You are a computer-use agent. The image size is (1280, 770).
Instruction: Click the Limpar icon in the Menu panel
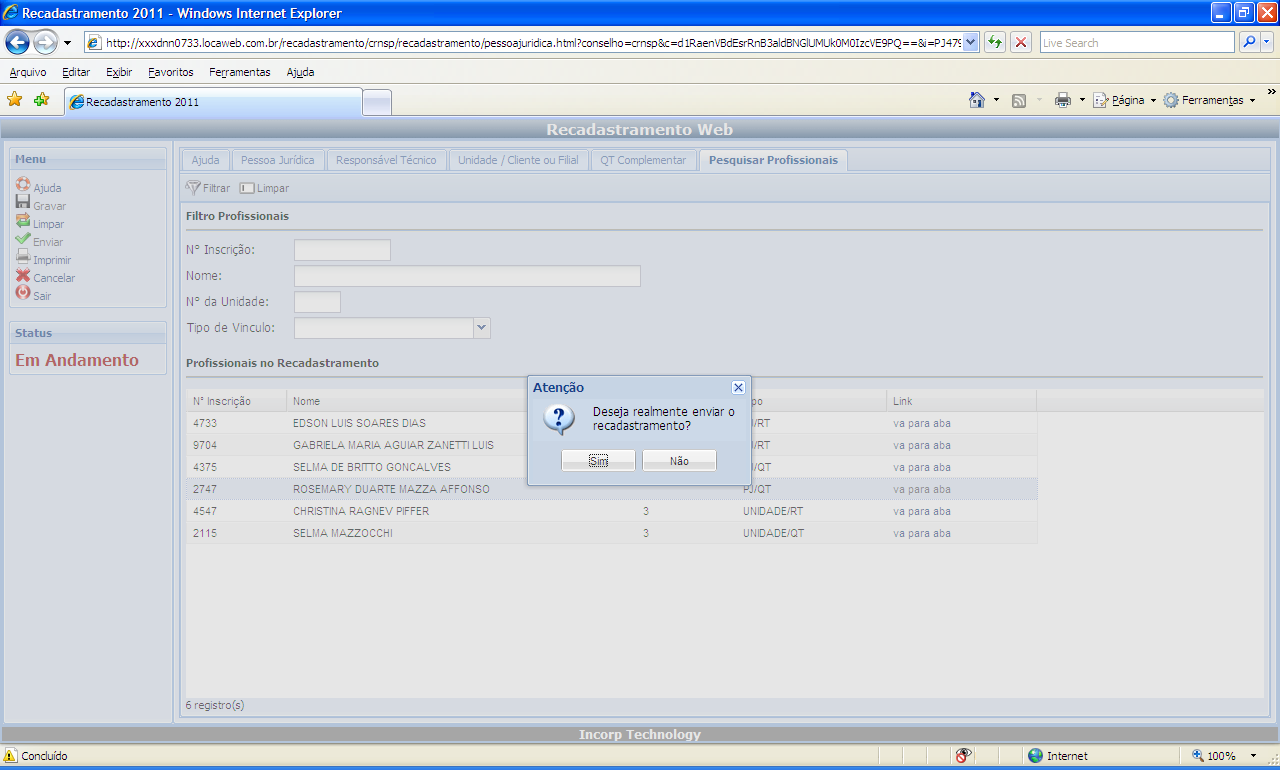click(x=23, y=220)
